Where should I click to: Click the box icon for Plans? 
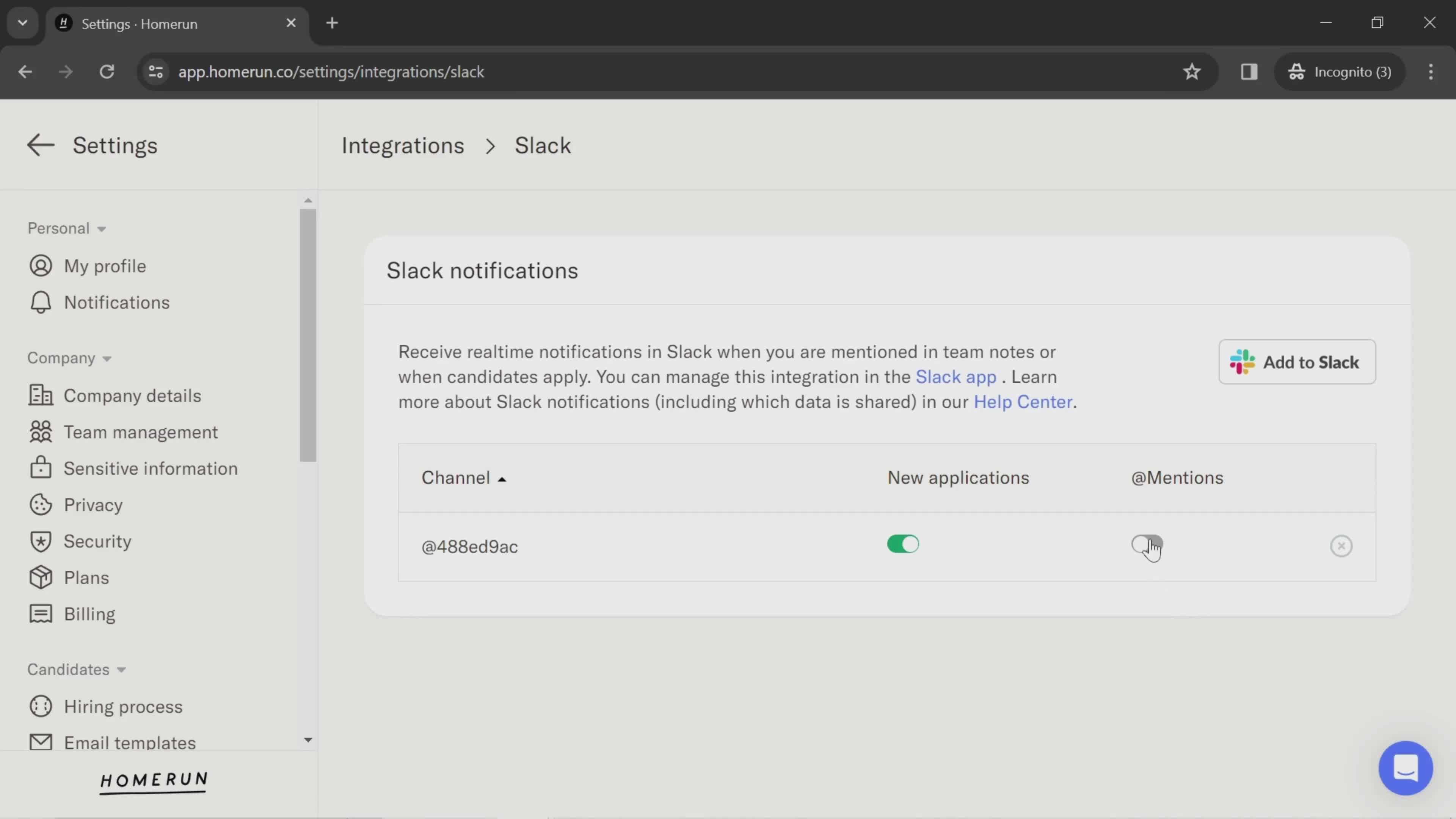coord(41,577)
